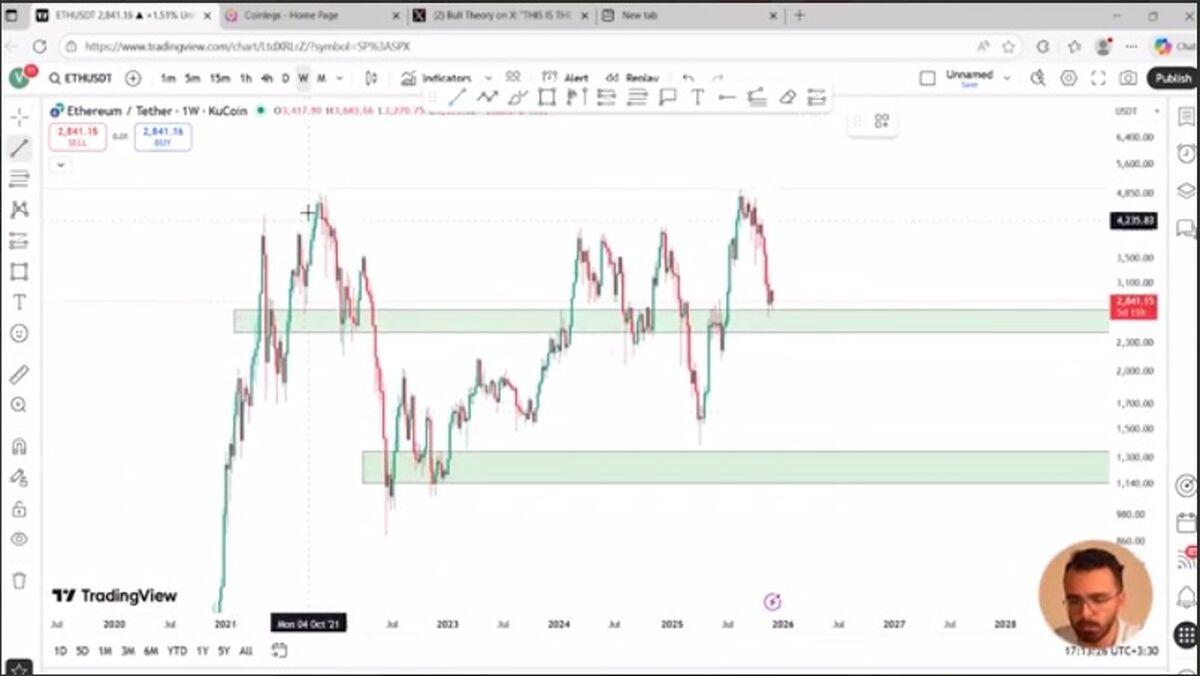1200x676 pixels.
Task: Open the Fibonacci/gann tools in left sidebar
Action: point(19,179)
